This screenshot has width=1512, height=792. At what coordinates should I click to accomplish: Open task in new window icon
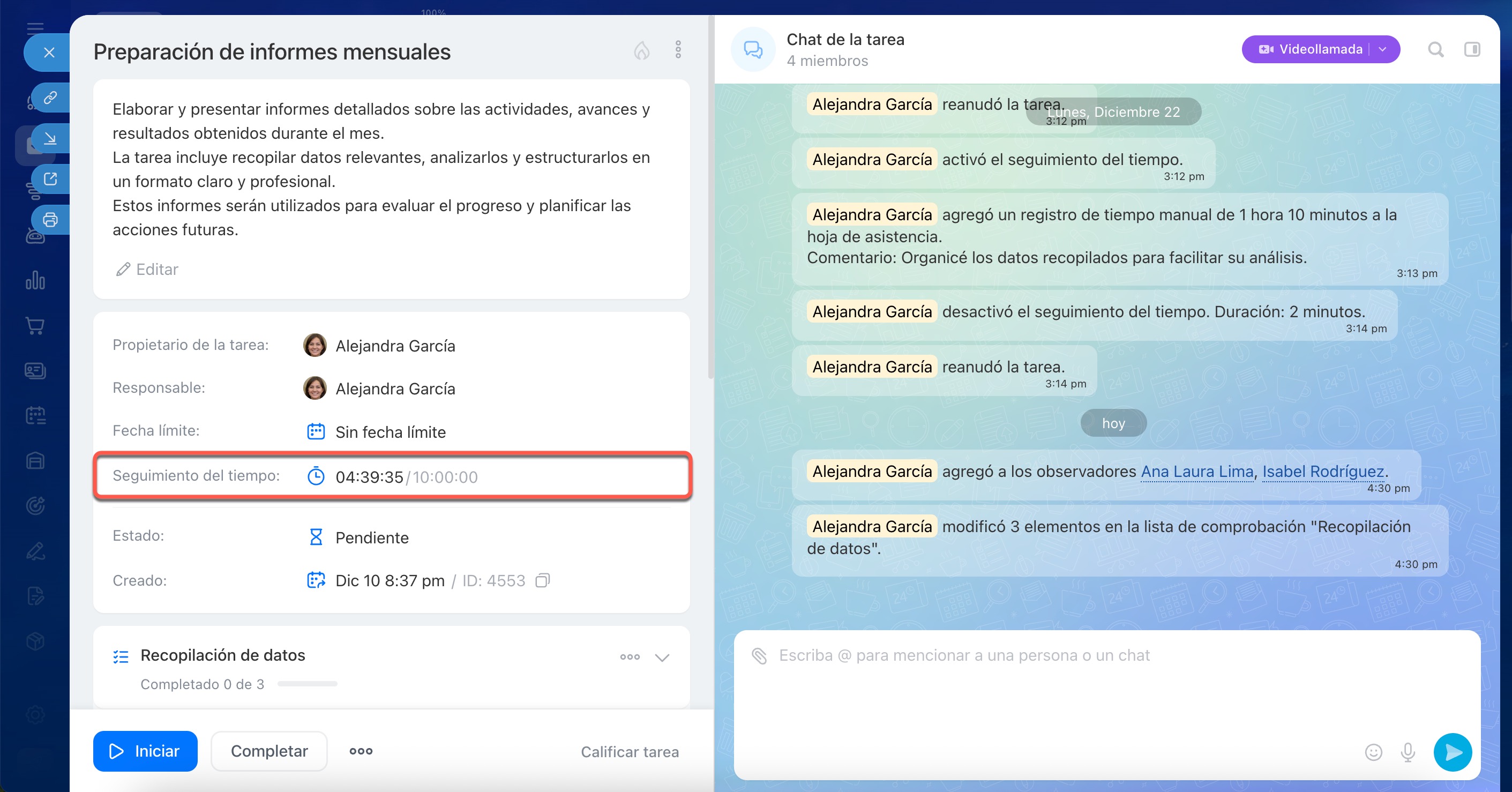(x=50, y=178)
